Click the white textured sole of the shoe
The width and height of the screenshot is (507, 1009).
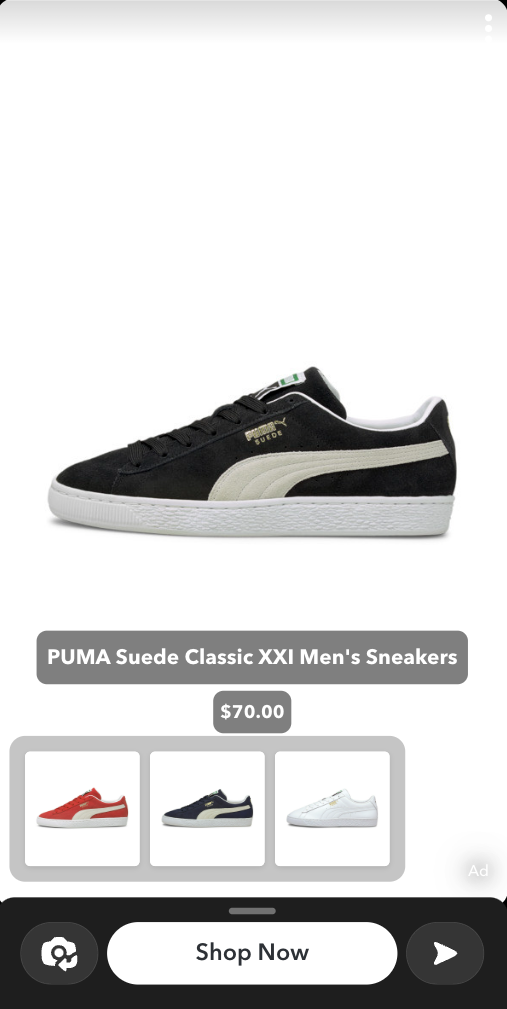(x=251, y=514)
